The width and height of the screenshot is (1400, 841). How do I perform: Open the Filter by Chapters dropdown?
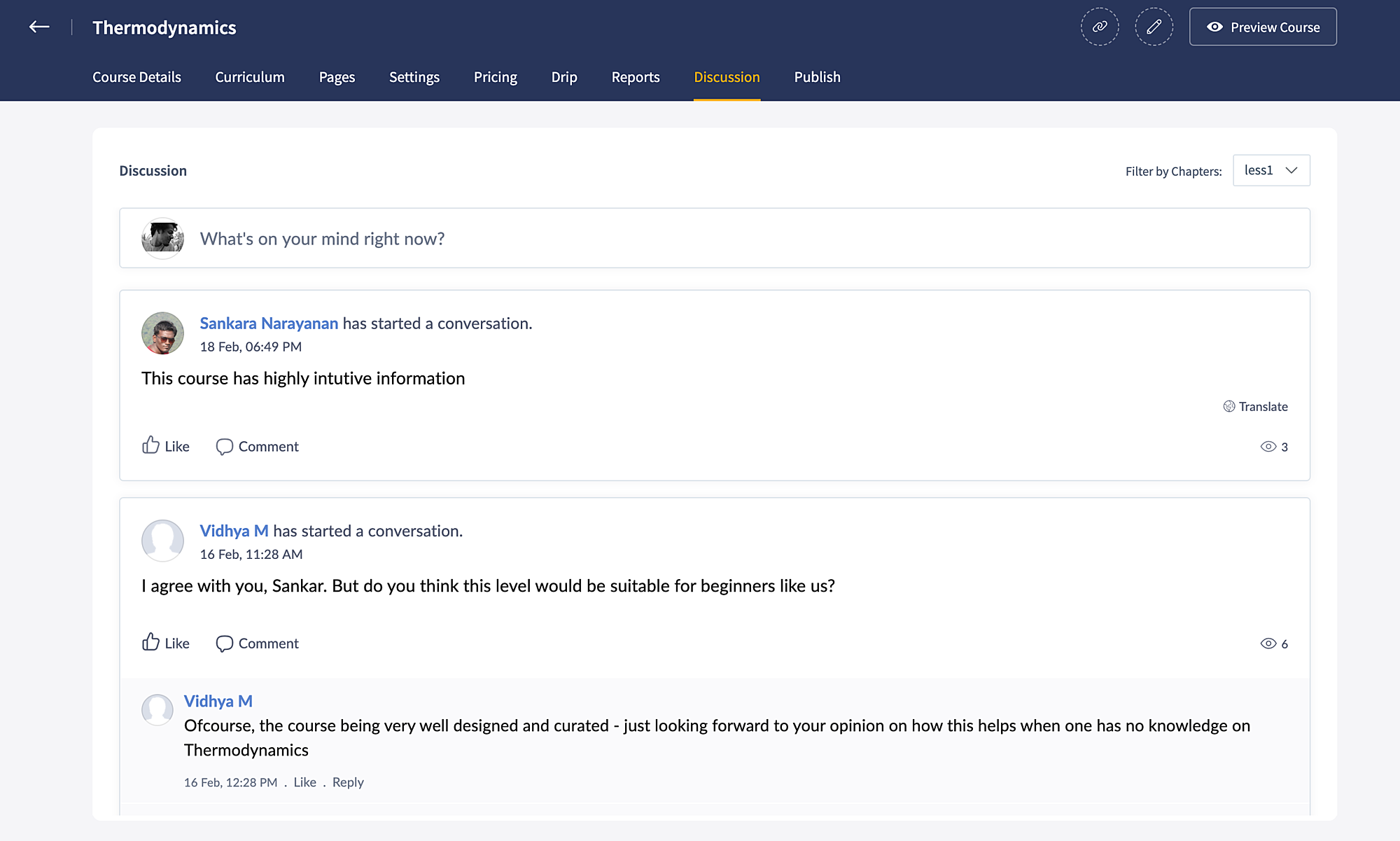[x=1270, y=170]
